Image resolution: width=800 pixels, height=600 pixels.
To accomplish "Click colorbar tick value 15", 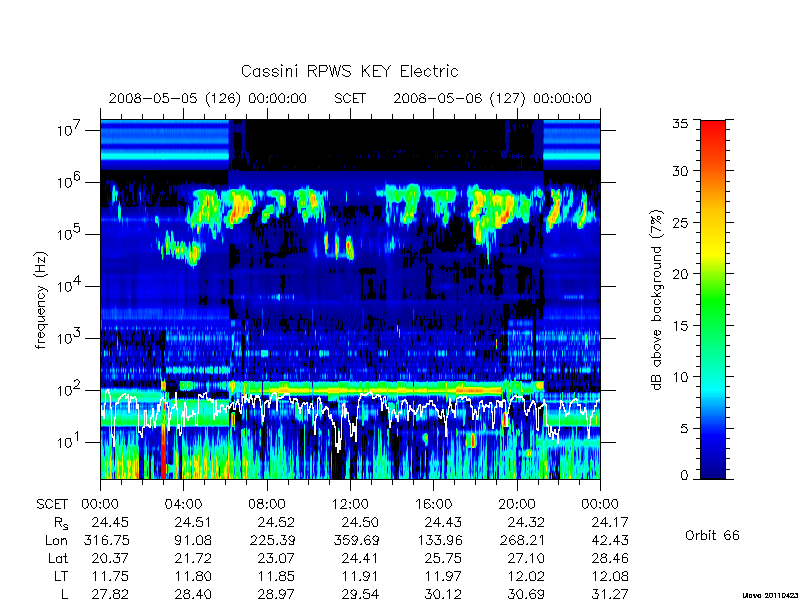I will [681, 326].
